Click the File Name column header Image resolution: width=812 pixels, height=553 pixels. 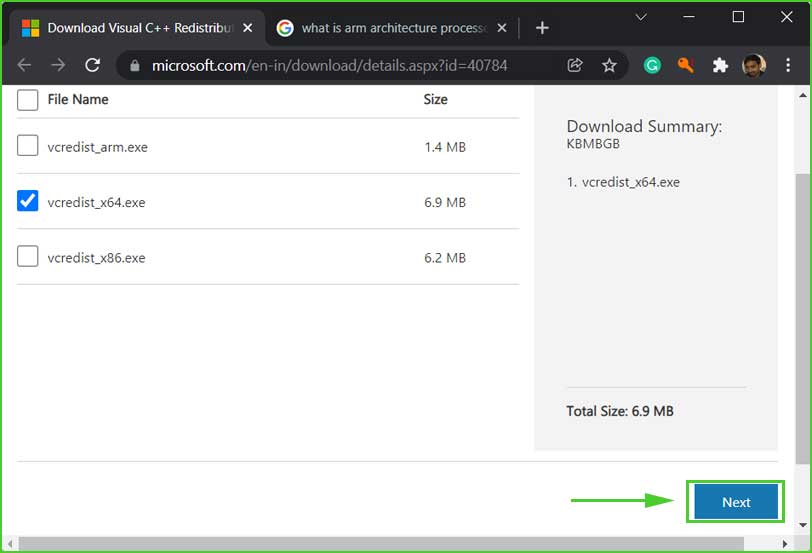78,99
